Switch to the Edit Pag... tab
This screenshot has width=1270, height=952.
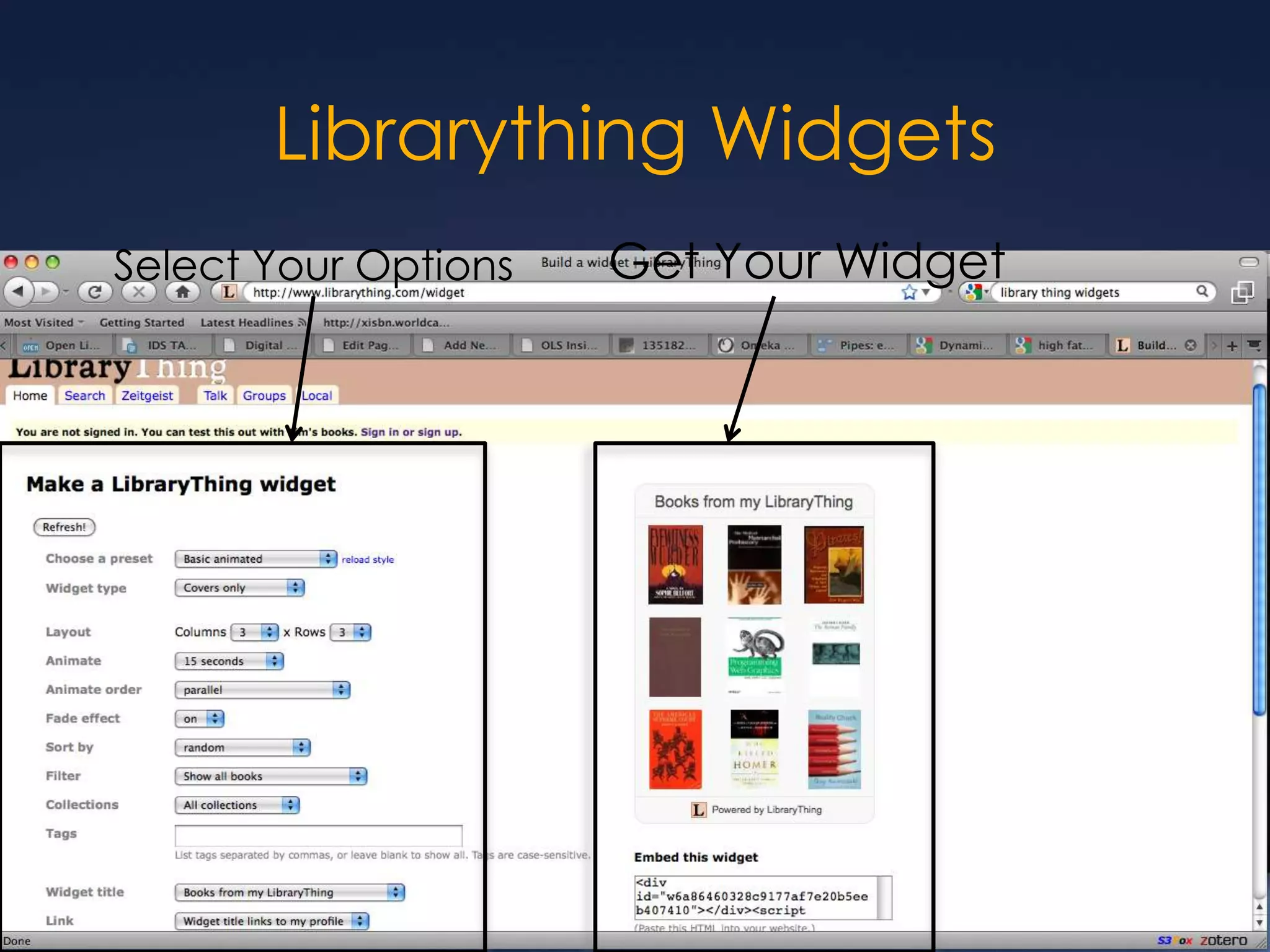(362, 345)
